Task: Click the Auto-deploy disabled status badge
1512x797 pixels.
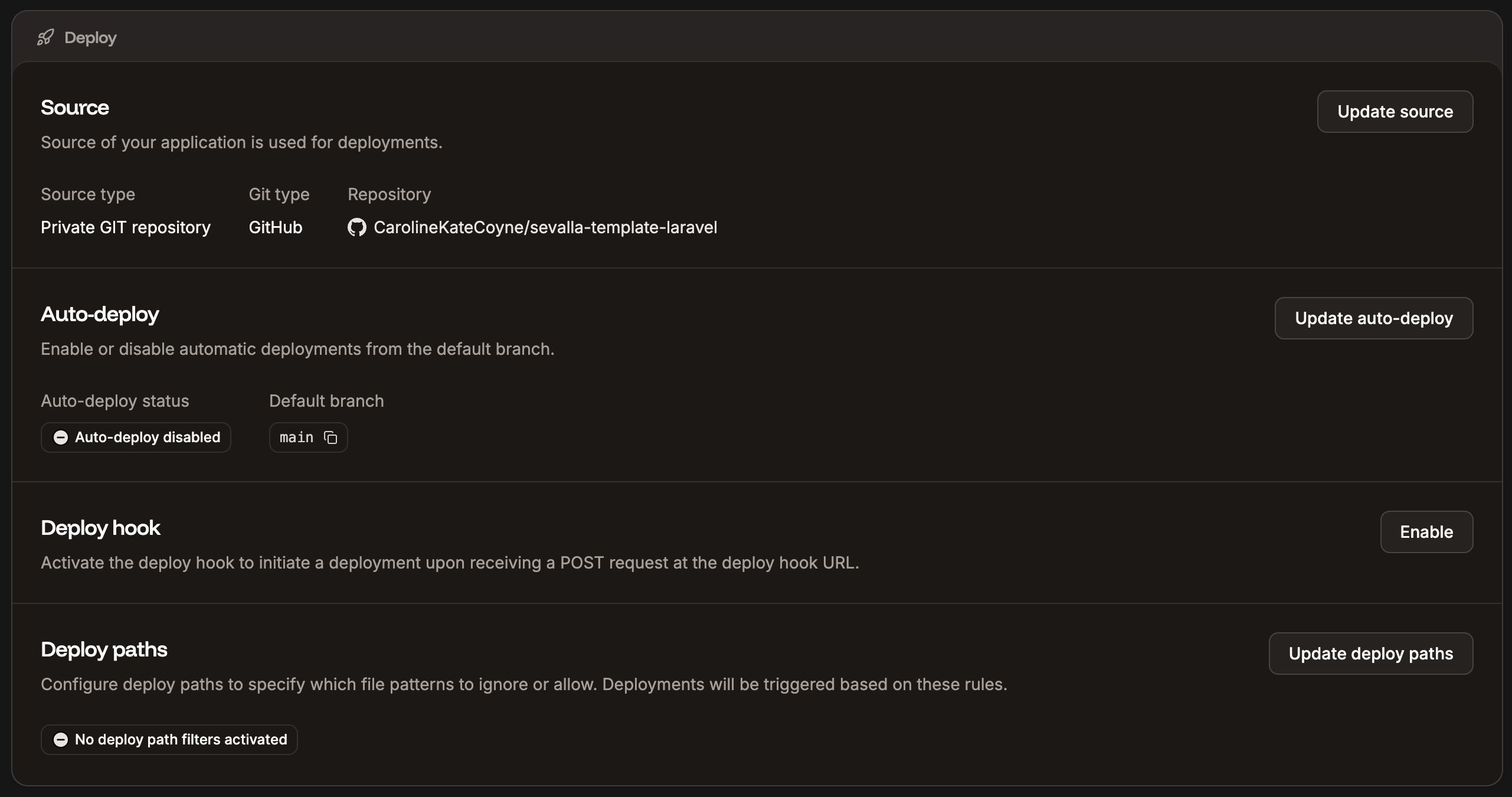Action: coord(136,437)
